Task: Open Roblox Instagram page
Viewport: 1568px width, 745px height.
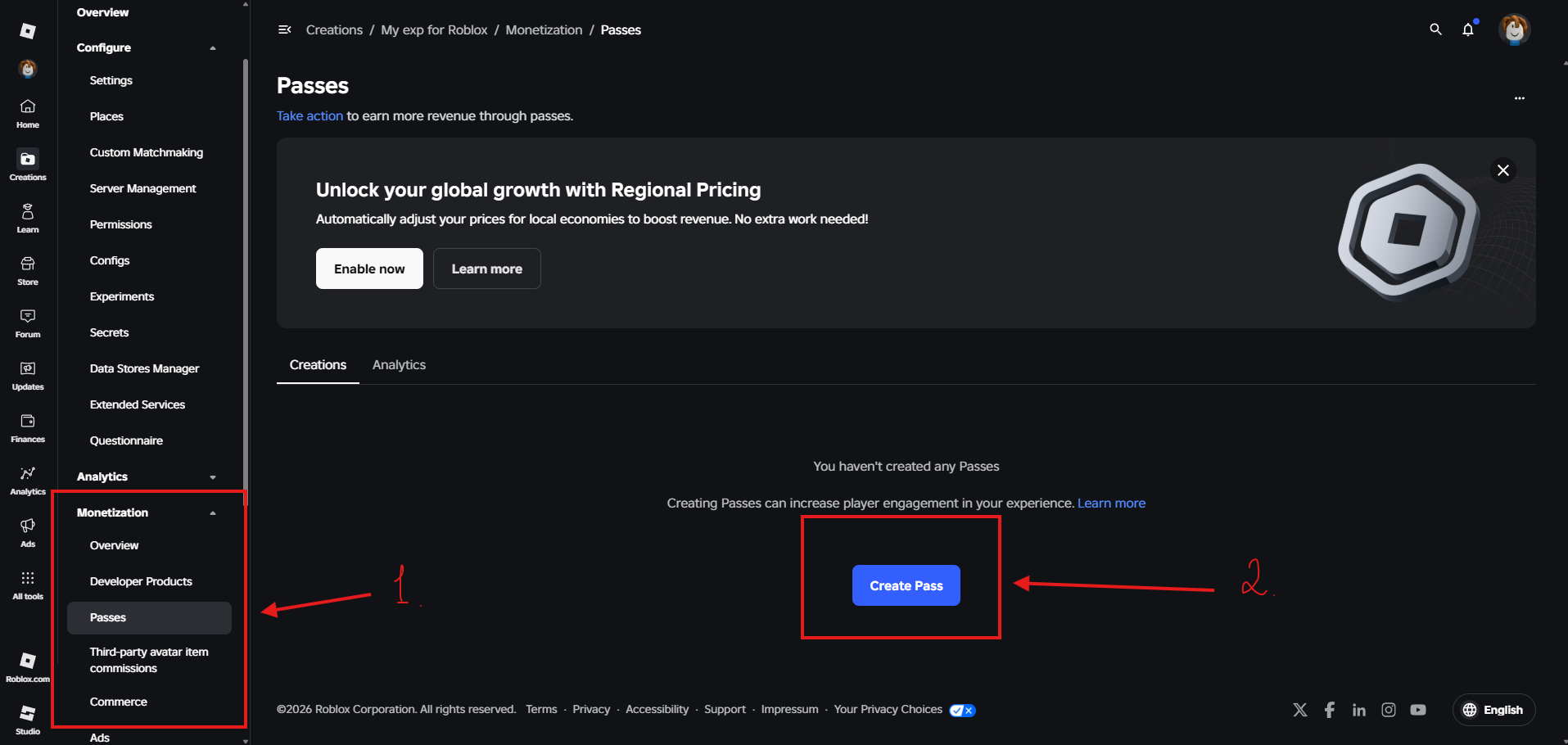Action: pos(1389,710)
